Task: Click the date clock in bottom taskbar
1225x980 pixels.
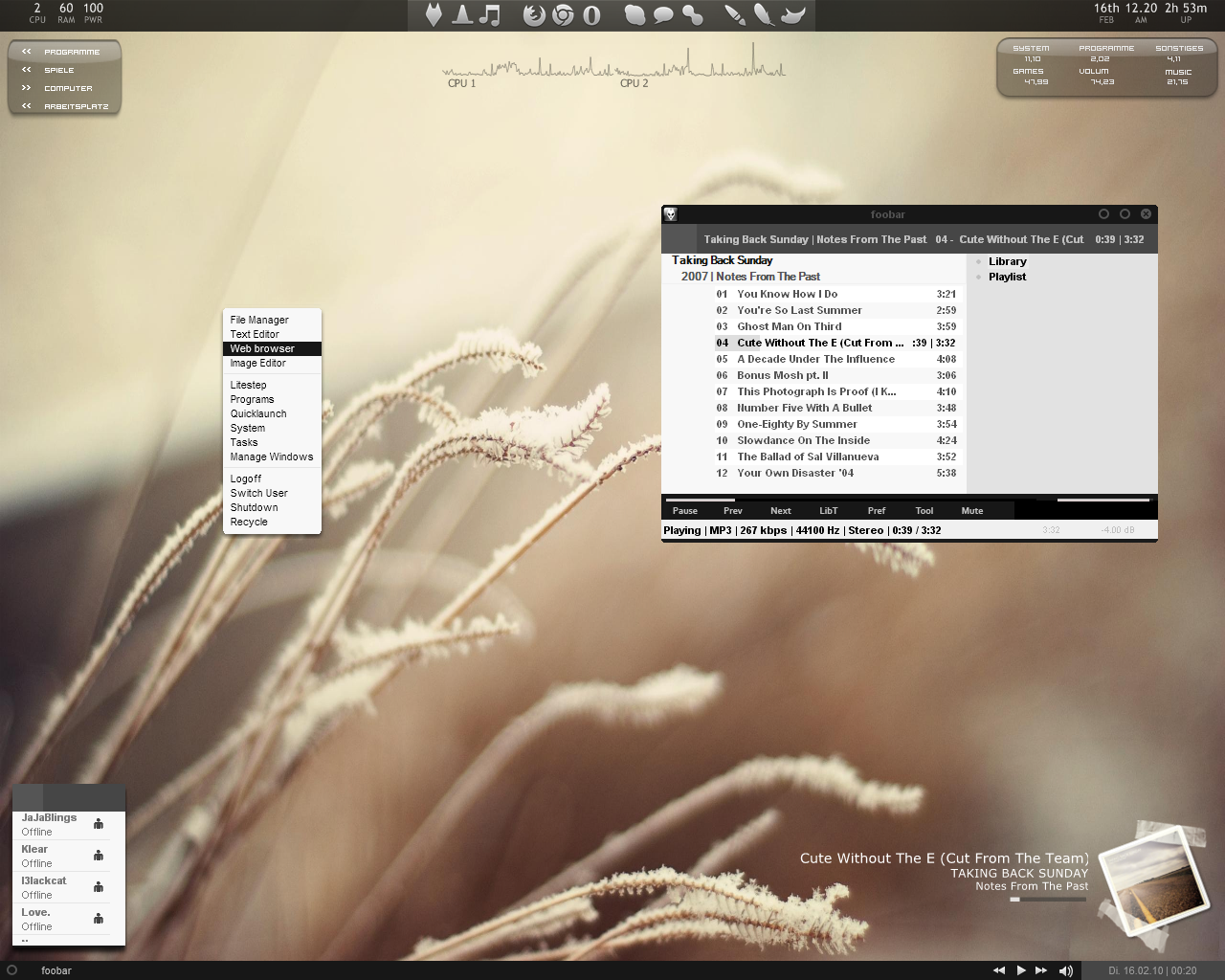Action: click(1152, 970)
